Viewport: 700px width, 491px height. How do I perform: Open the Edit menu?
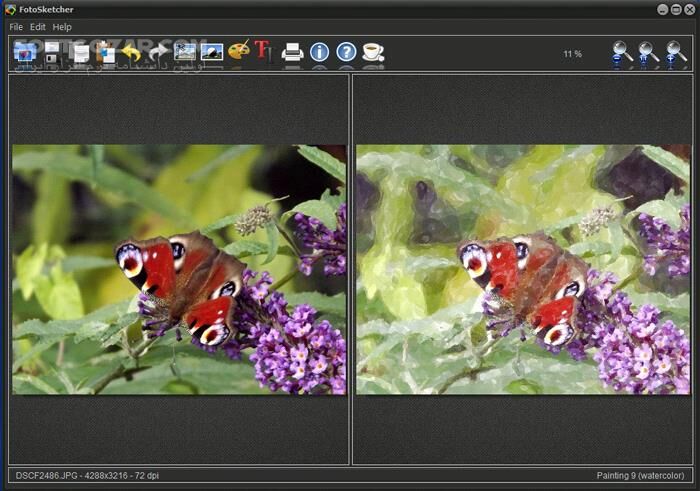pyautogui.click(x=38, y=27)
